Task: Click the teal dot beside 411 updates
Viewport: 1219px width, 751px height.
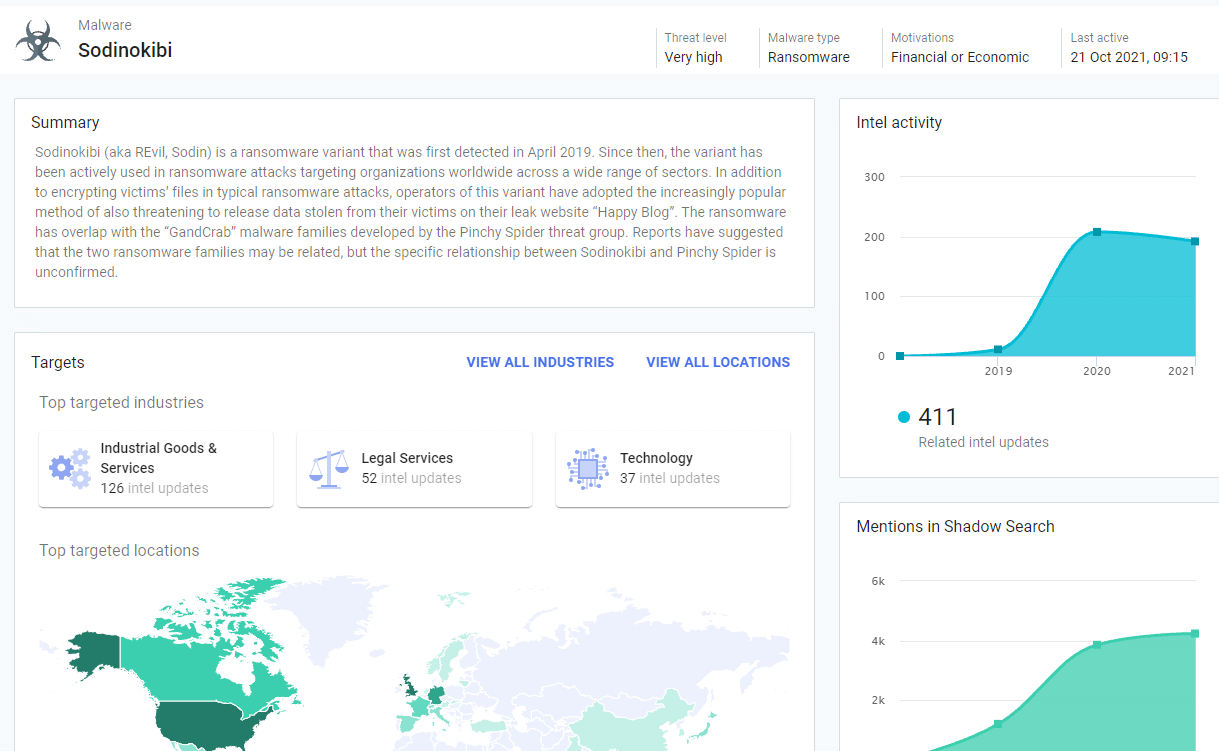Action: click(904, 417)
